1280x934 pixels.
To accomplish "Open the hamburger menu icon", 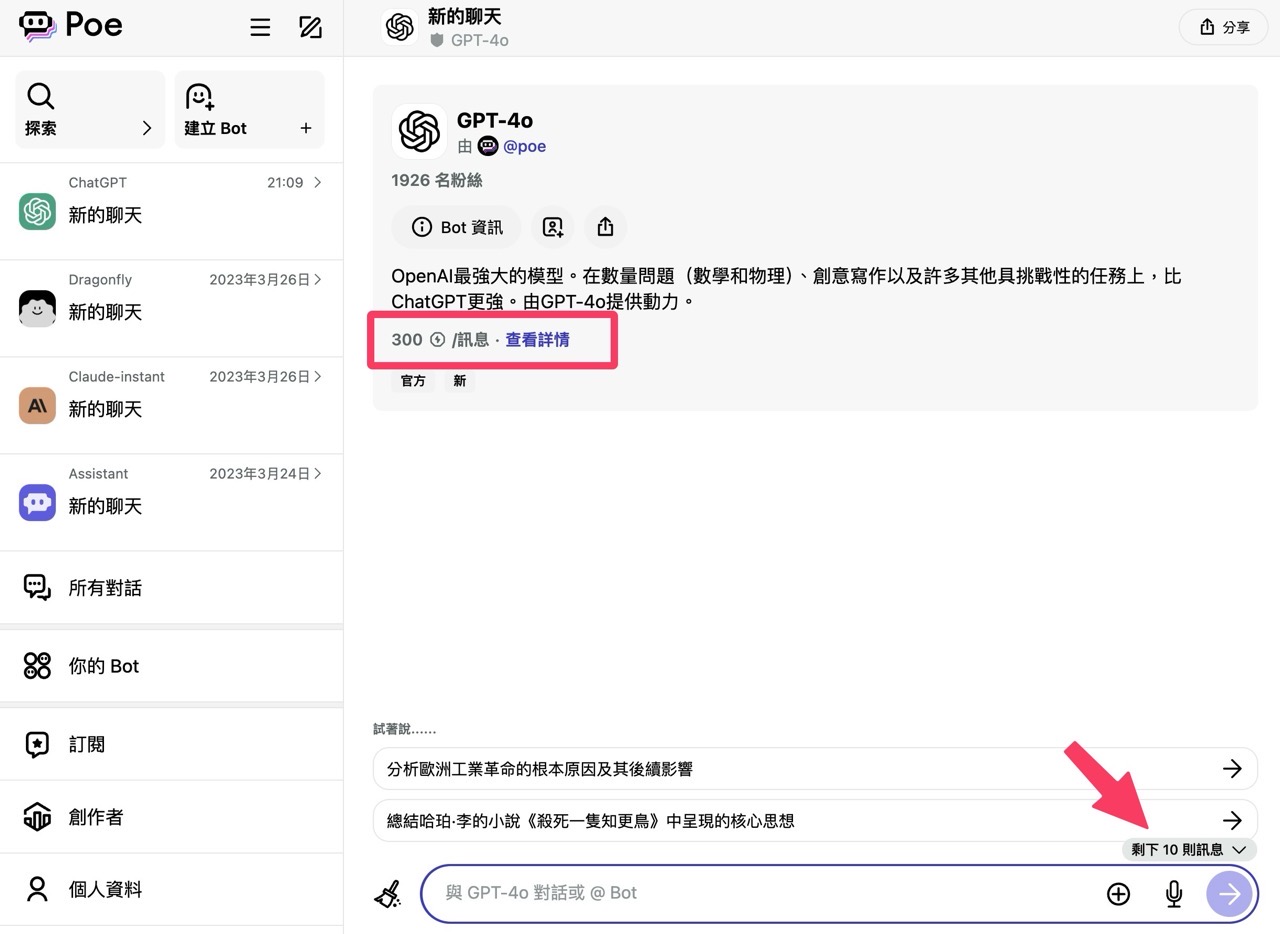I will (x=260, y=27).
